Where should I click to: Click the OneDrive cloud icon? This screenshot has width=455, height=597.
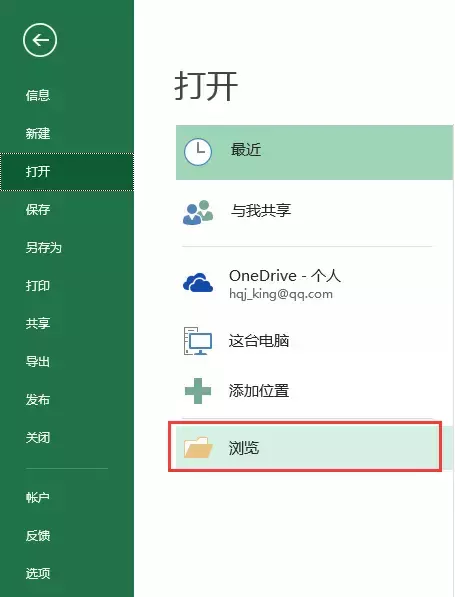point(198,283)
